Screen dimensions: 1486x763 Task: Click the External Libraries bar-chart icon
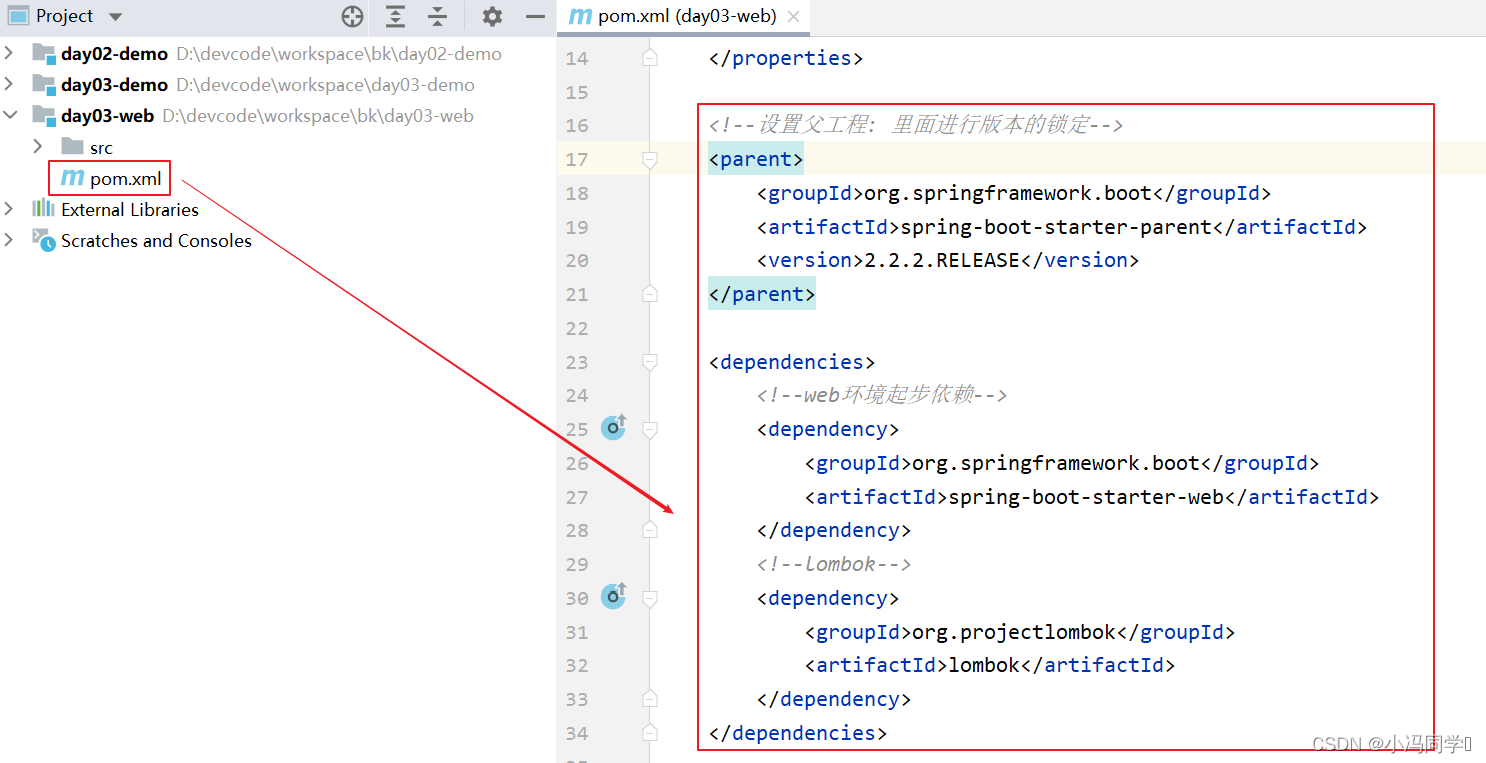pyautogui.click(x=43, y=208)
